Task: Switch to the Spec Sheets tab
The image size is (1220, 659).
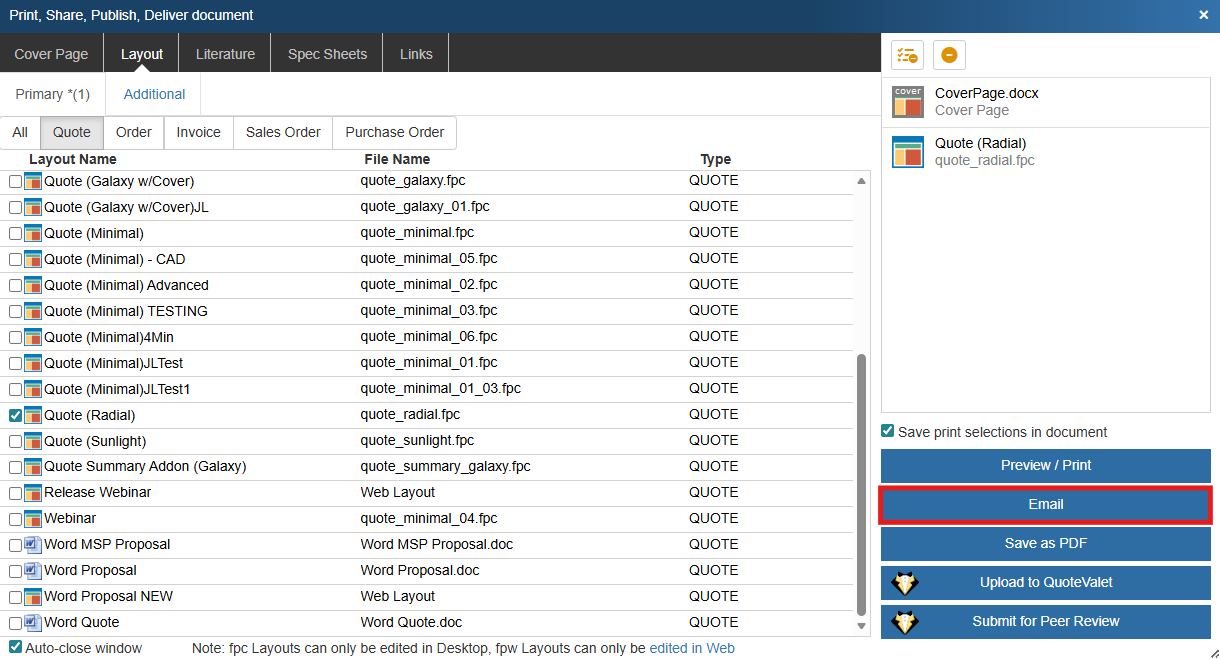Action: [327, 54]
